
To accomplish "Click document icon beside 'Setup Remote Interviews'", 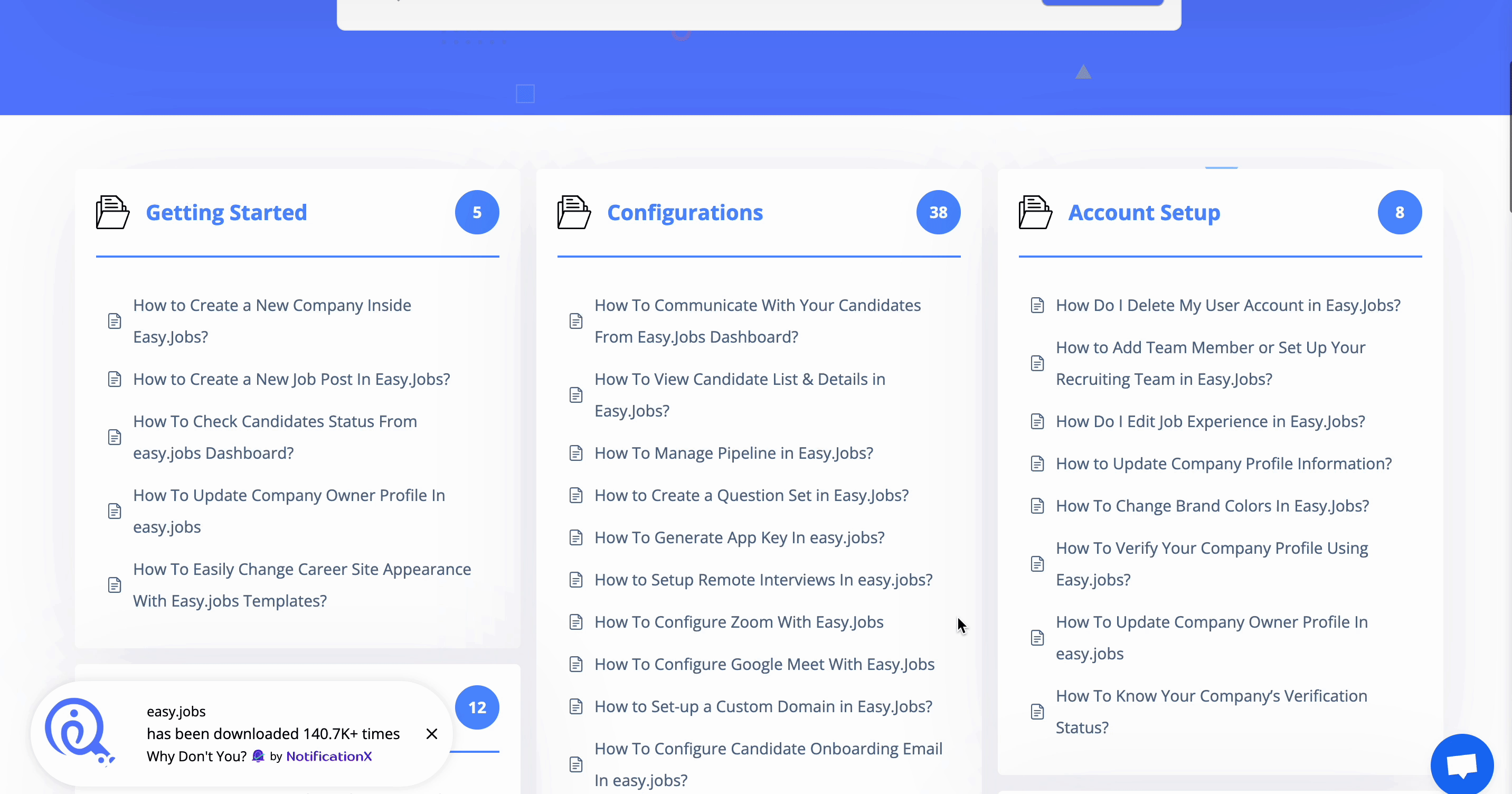I will click(x=576, y=580).
